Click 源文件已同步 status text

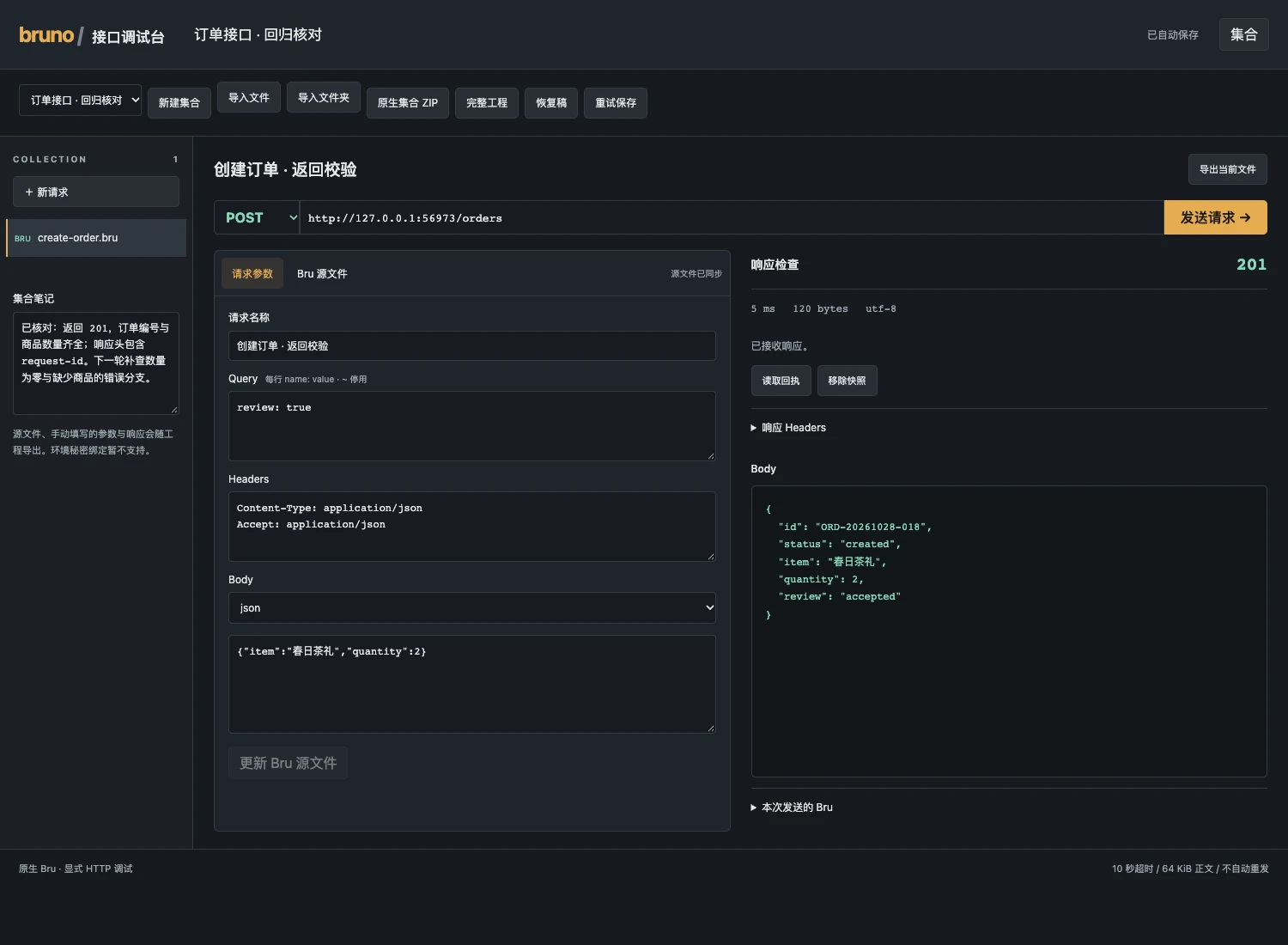click(696, 274)
